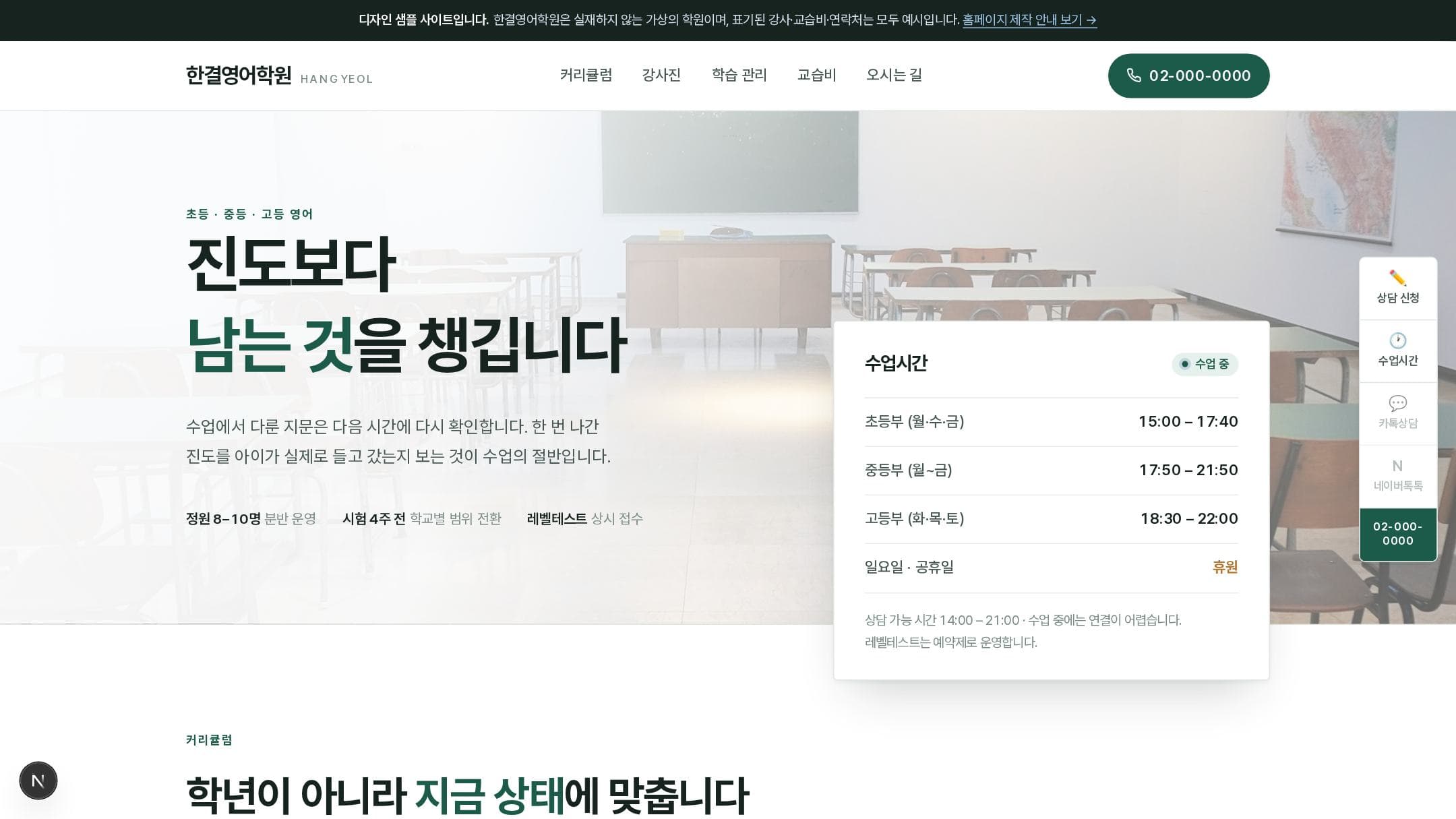Click 상담 가능 시간 14:00 – 21:00 note
Screen dimensions: 1456x819
(1023, 620)
